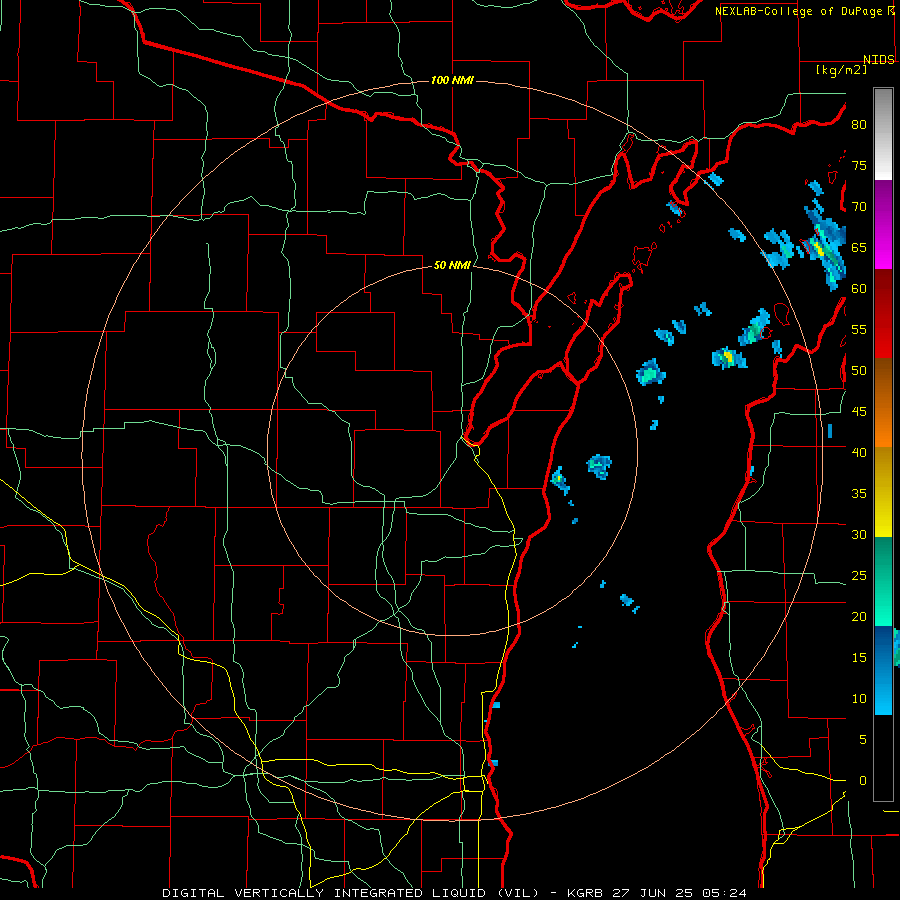
Task: Select the 50 value on the scale
Action: (859, 371)
